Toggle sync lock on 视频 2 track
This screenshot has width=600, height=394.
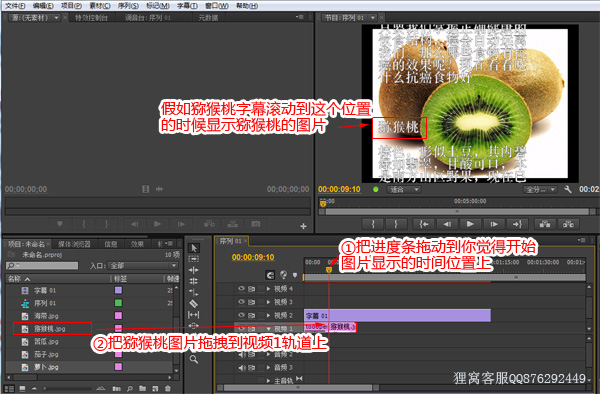pos(251,315)
